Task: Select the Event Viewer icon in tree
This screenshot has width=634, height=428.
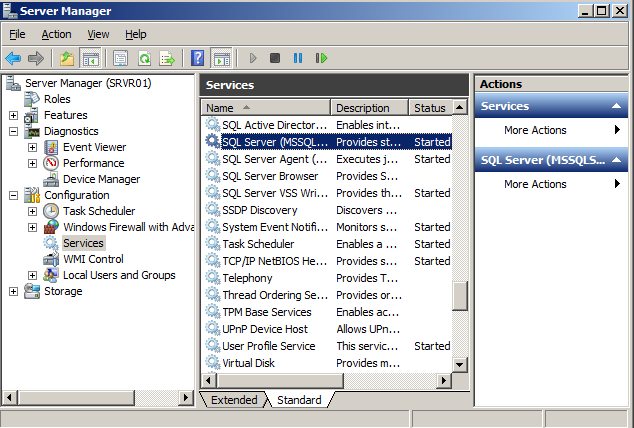Action: tap(51, 147)
